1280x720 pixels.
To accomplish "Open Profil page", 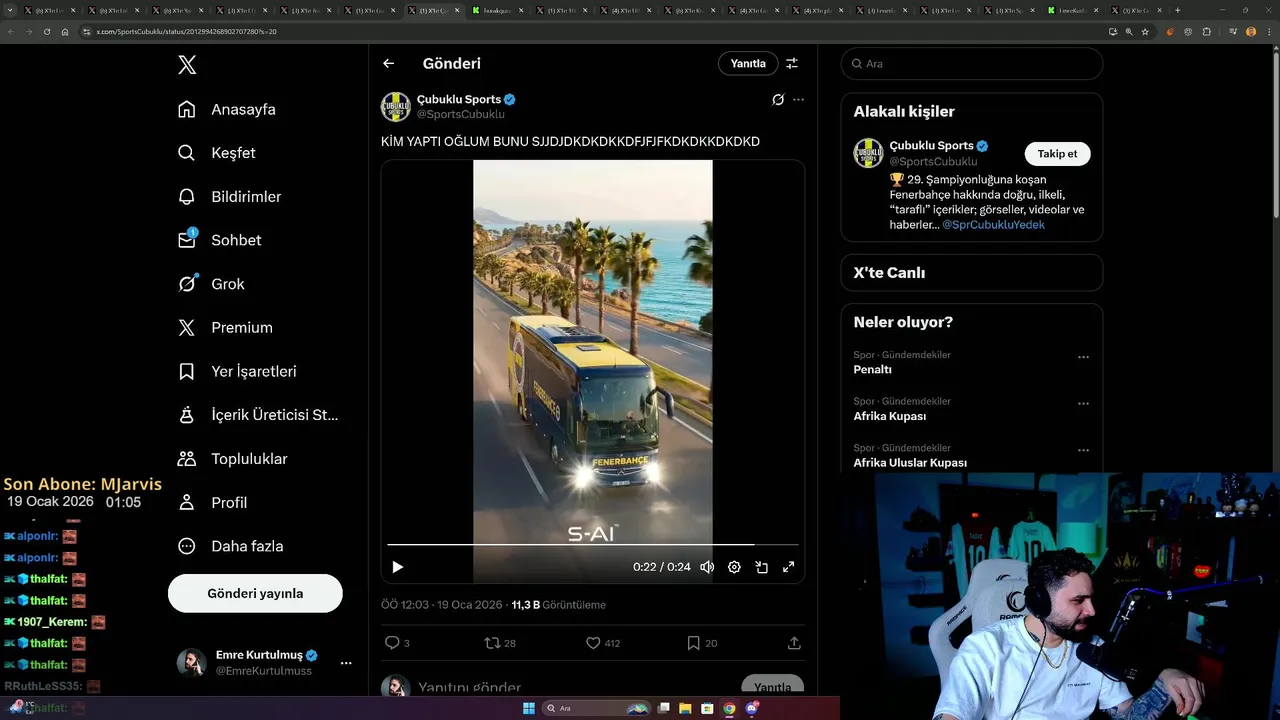I will point(212,503).
